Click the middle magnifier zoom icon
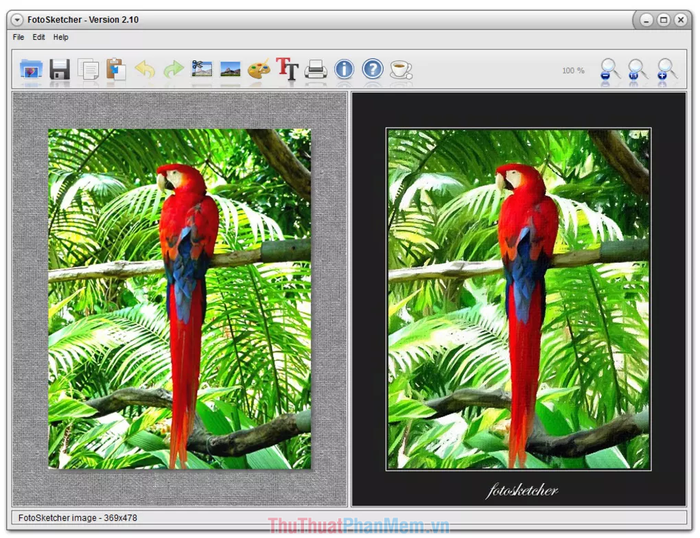 638,69
